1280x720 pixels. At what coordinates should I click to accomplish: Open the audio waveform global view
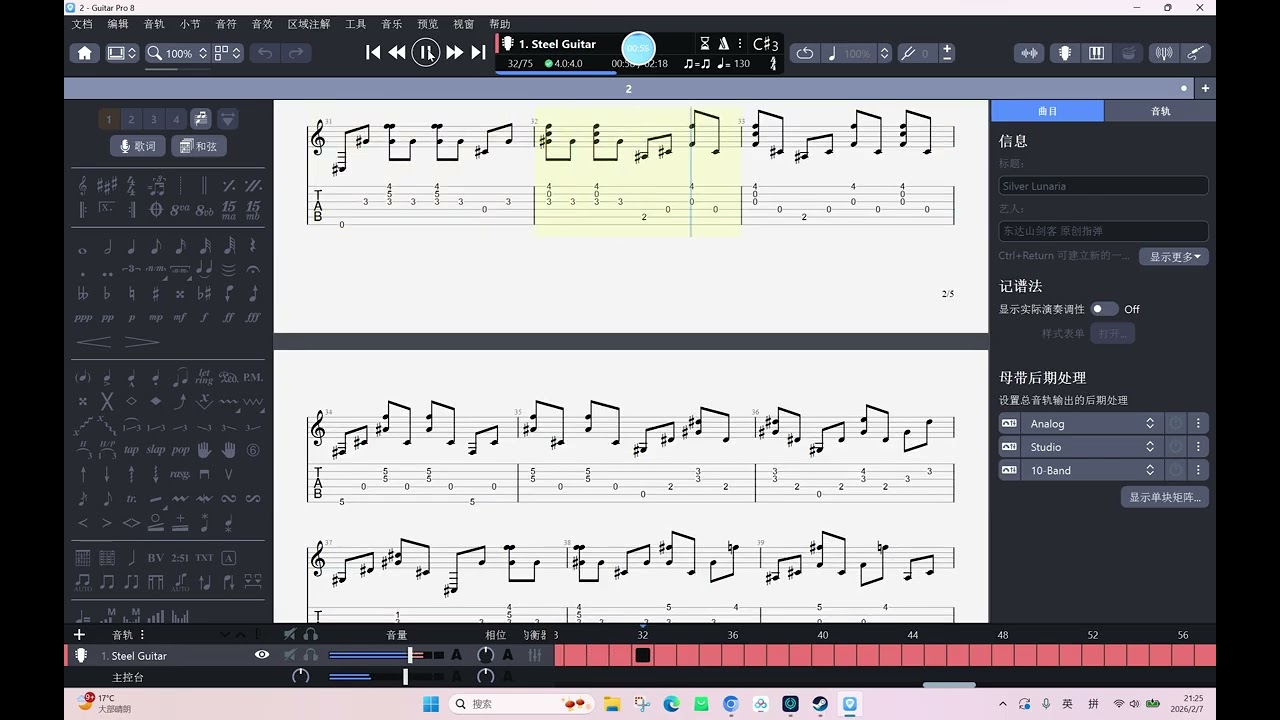click(1029, 53)
